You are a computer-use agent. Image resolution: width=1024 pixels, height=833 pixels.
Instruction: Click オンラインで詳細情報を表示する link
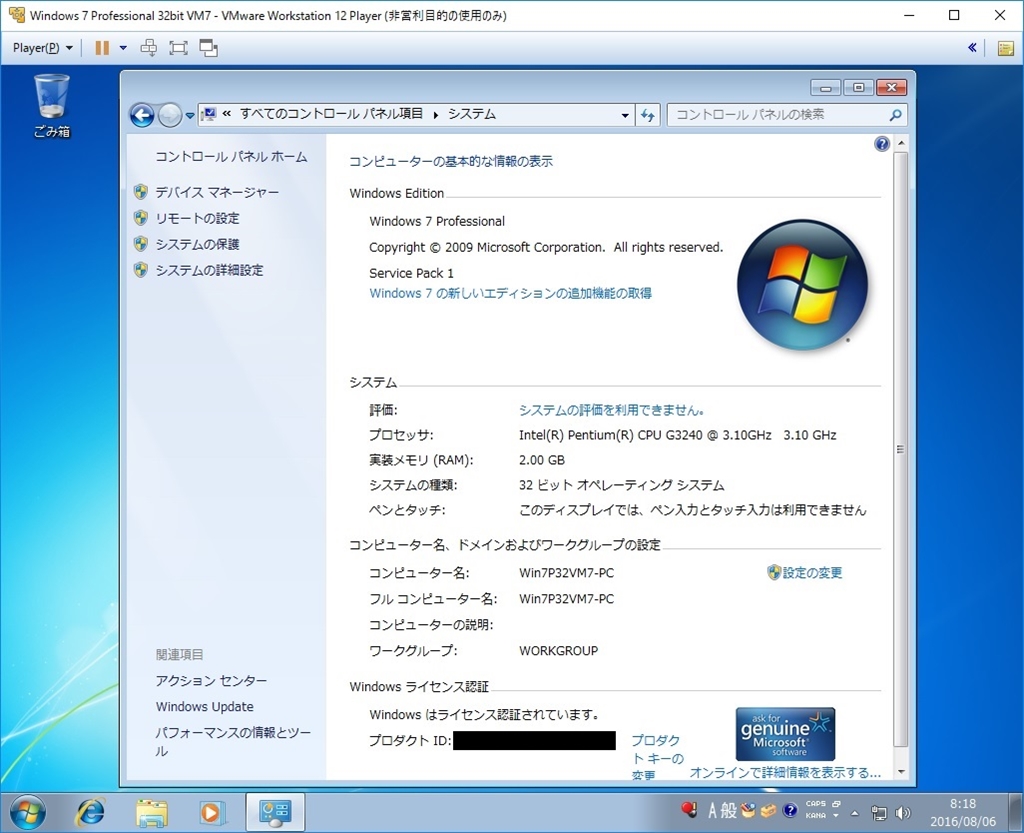(x=785, y=773)
